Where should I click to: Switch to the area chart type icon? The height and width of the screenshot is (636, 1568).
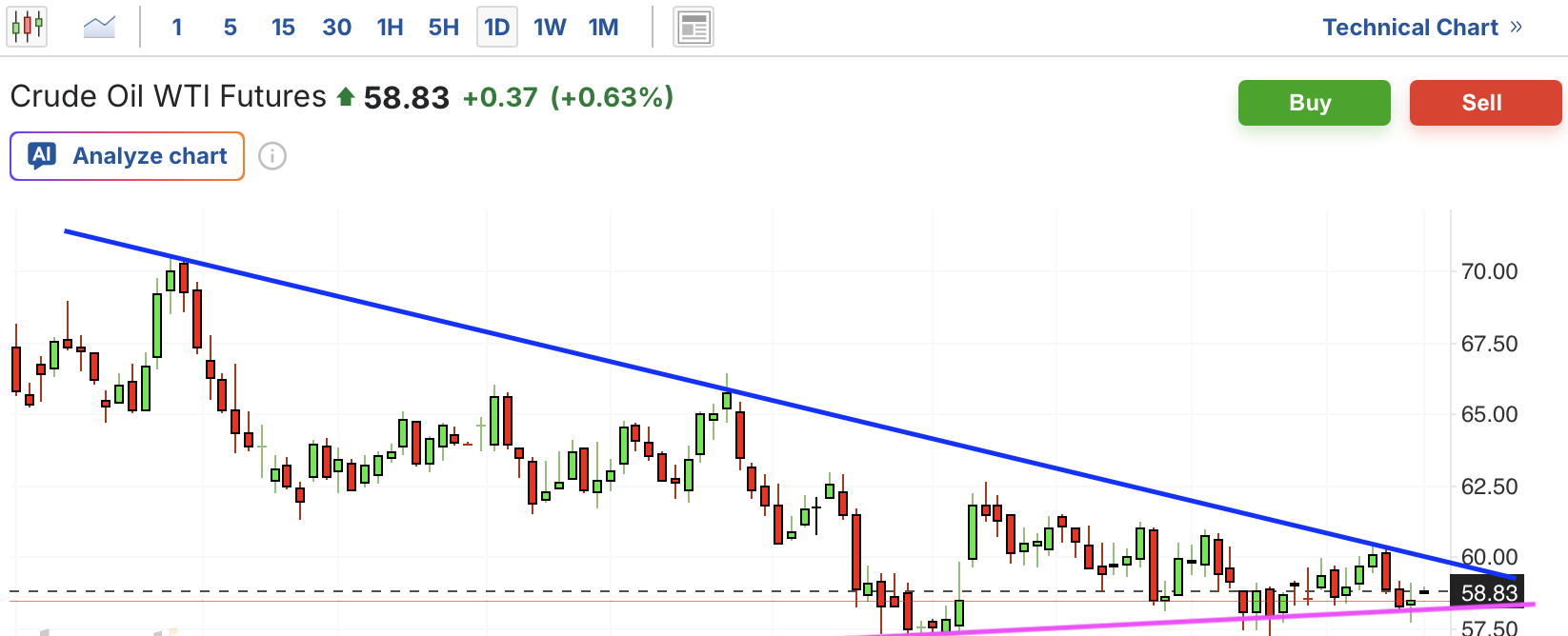[x=99, y=27]
